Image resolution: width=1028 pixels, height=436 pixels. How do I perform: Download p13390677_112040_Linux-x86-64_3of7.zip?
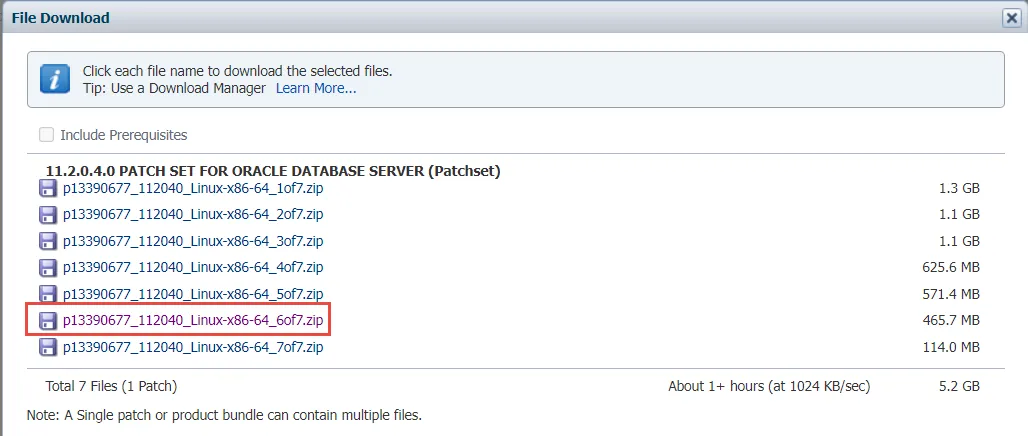tap(193, 241)
